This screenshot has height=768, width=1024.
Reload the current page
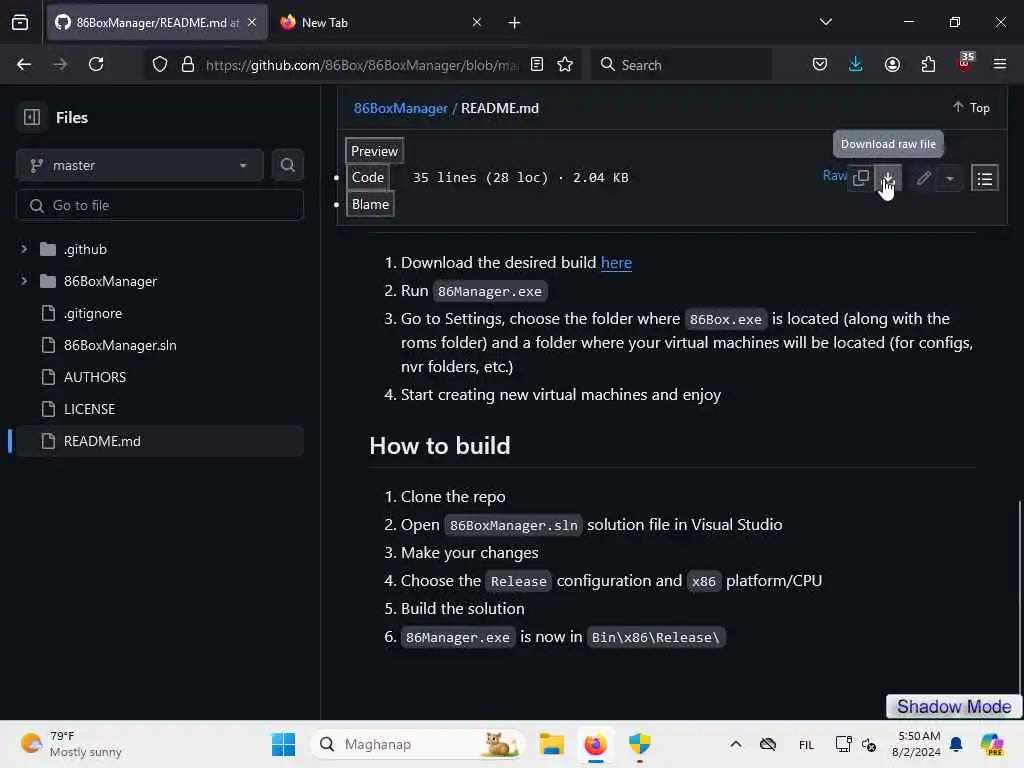coord(96,64)
